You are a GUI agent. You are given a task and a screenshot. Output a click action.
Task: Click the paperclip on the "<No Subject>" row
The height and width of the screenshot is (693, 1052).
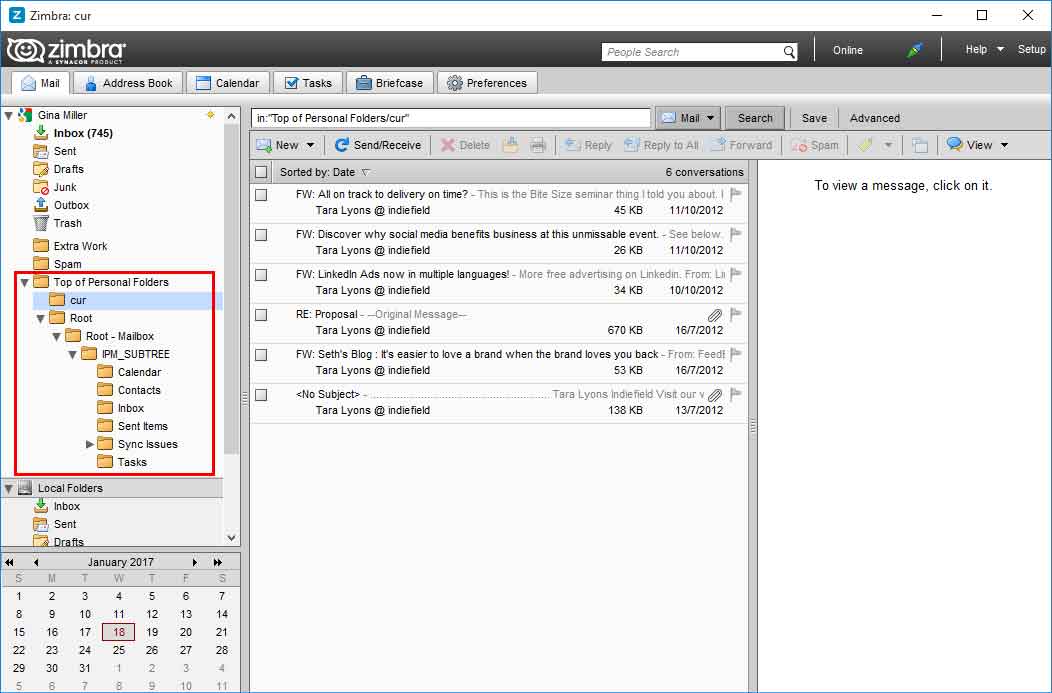[715, 395]
